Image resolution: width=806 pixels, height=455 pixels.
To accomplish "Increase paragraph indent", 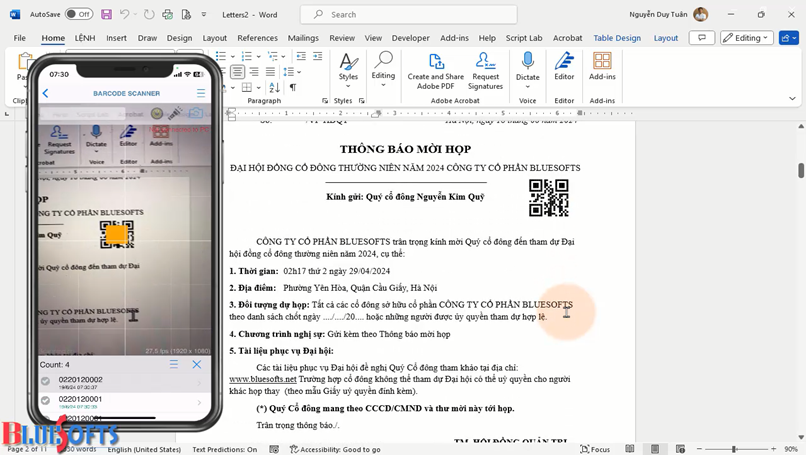I will [x=318, y=56].
